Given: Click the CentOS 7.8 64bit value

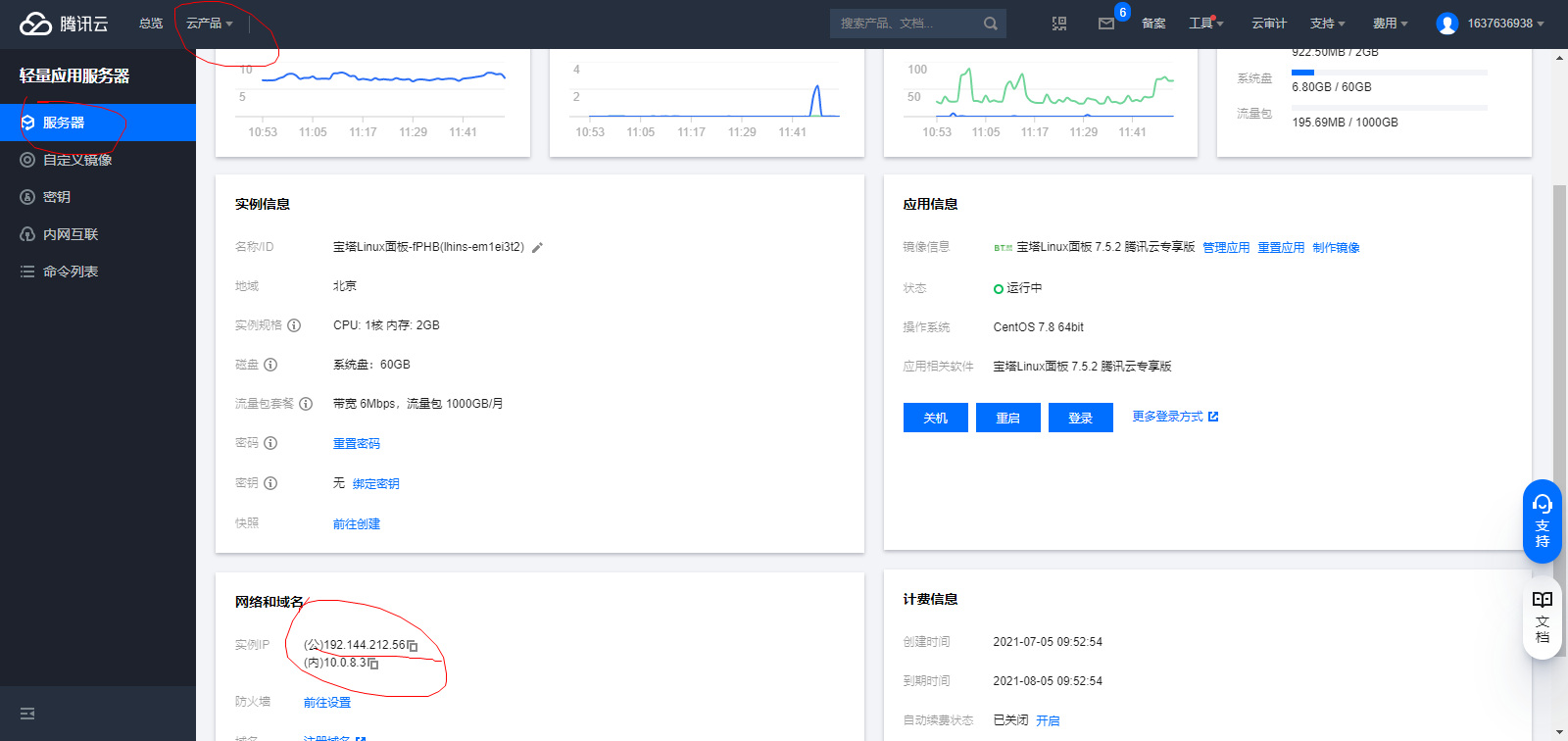Looking at the screenshot, I should tap(1039, 327).
